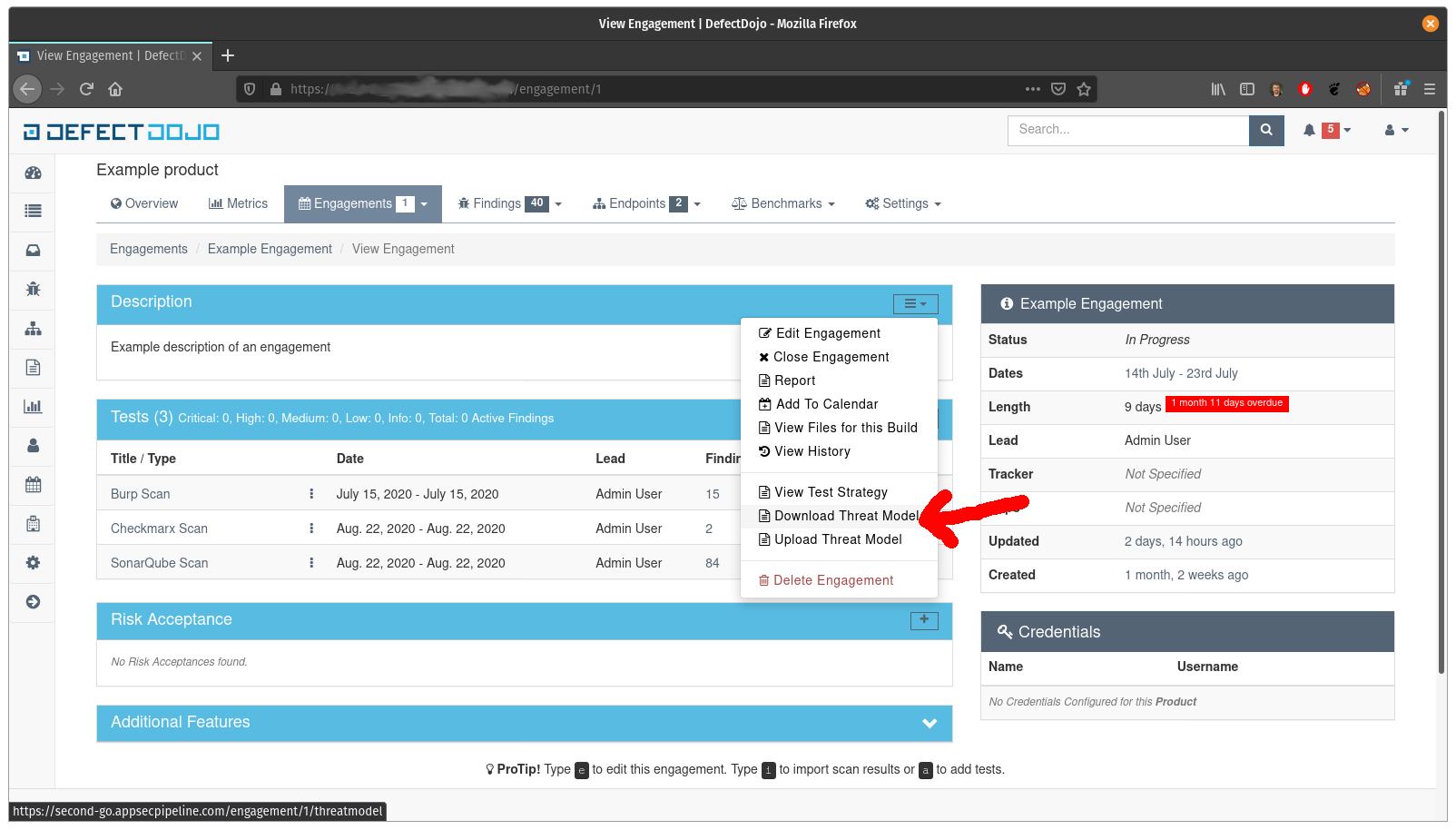Click the bar chart metrics sidebar icon
1456x830 pixels.
(x=33, y=406)
